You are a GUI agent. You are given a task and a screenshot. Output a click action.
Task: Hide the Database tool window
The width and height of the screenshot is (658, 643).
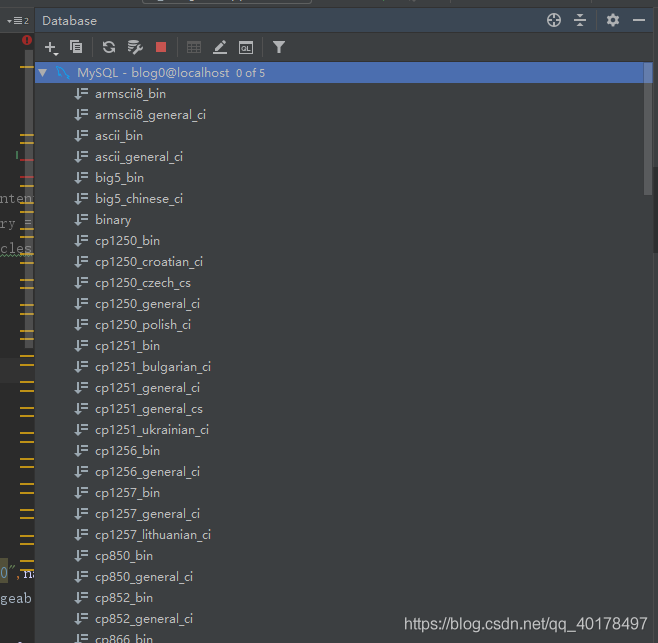pyautogui.click(x=640, y=20)
